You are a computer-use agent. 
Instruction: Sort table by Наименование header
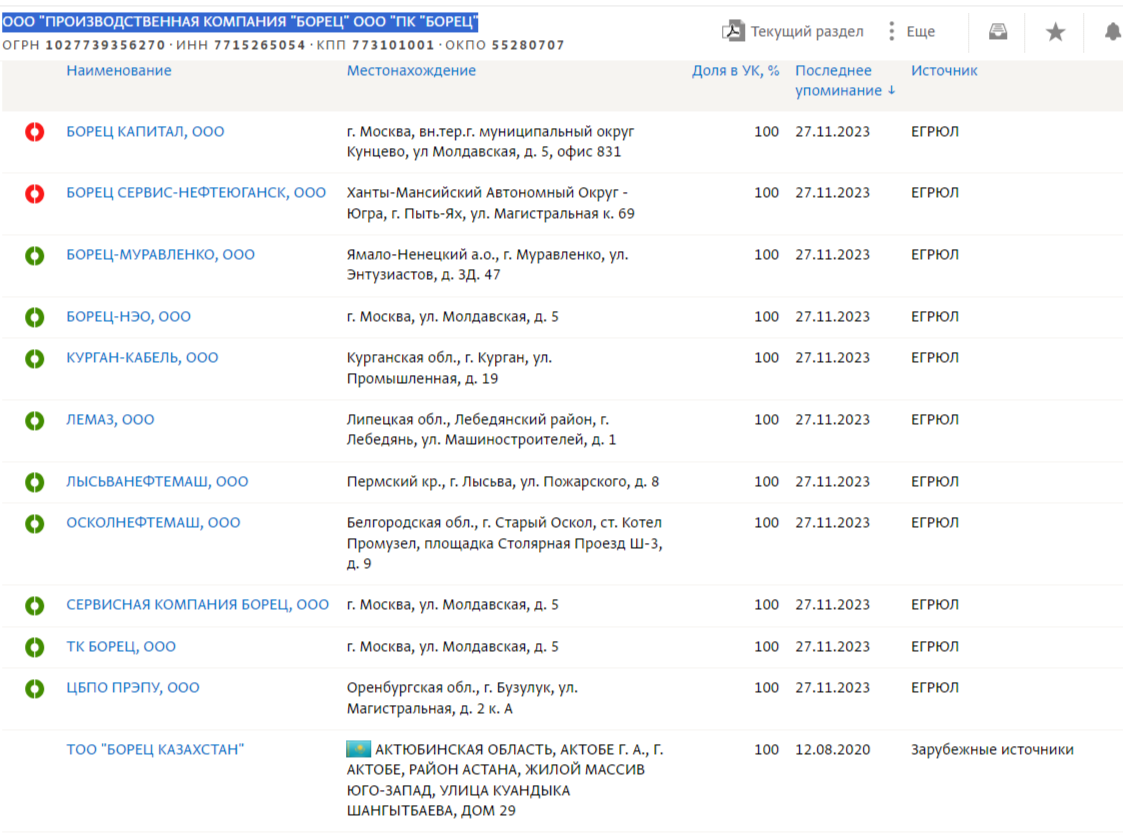(119, 71)
